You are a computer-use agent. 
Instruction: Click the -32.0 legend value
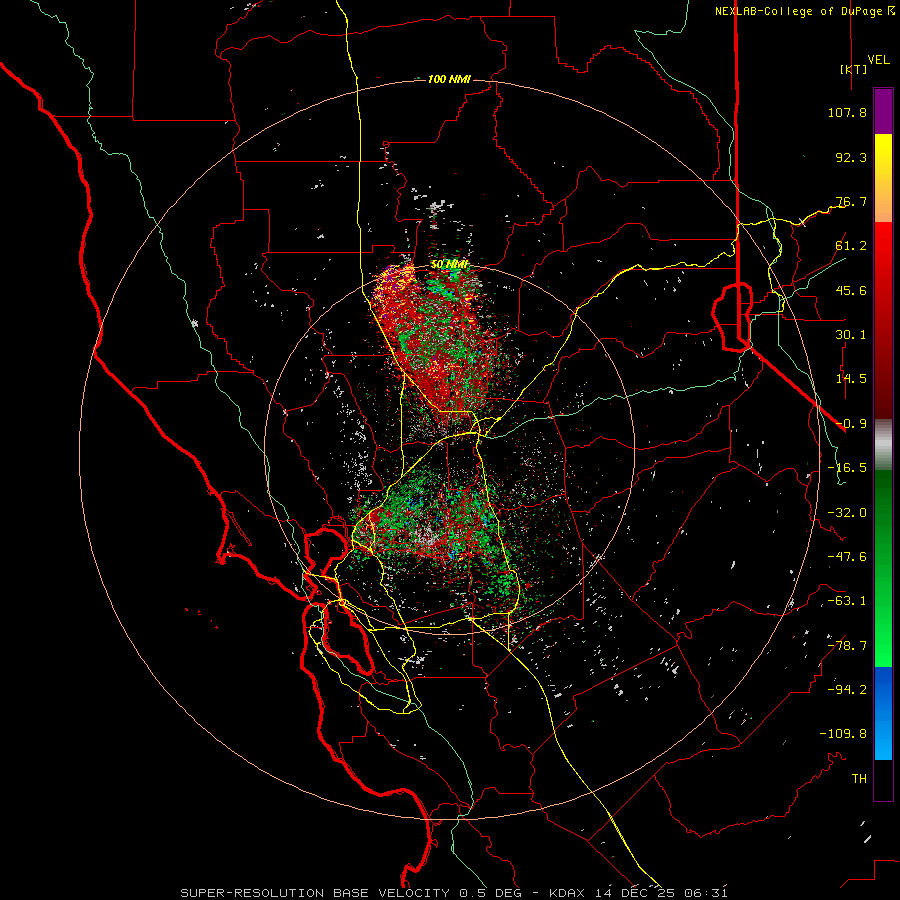[847, 513]
